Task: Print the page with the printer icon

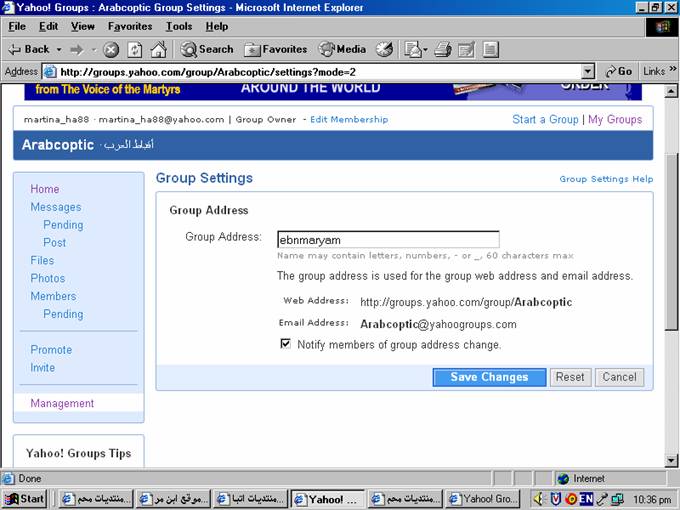Action: [443, 50]
